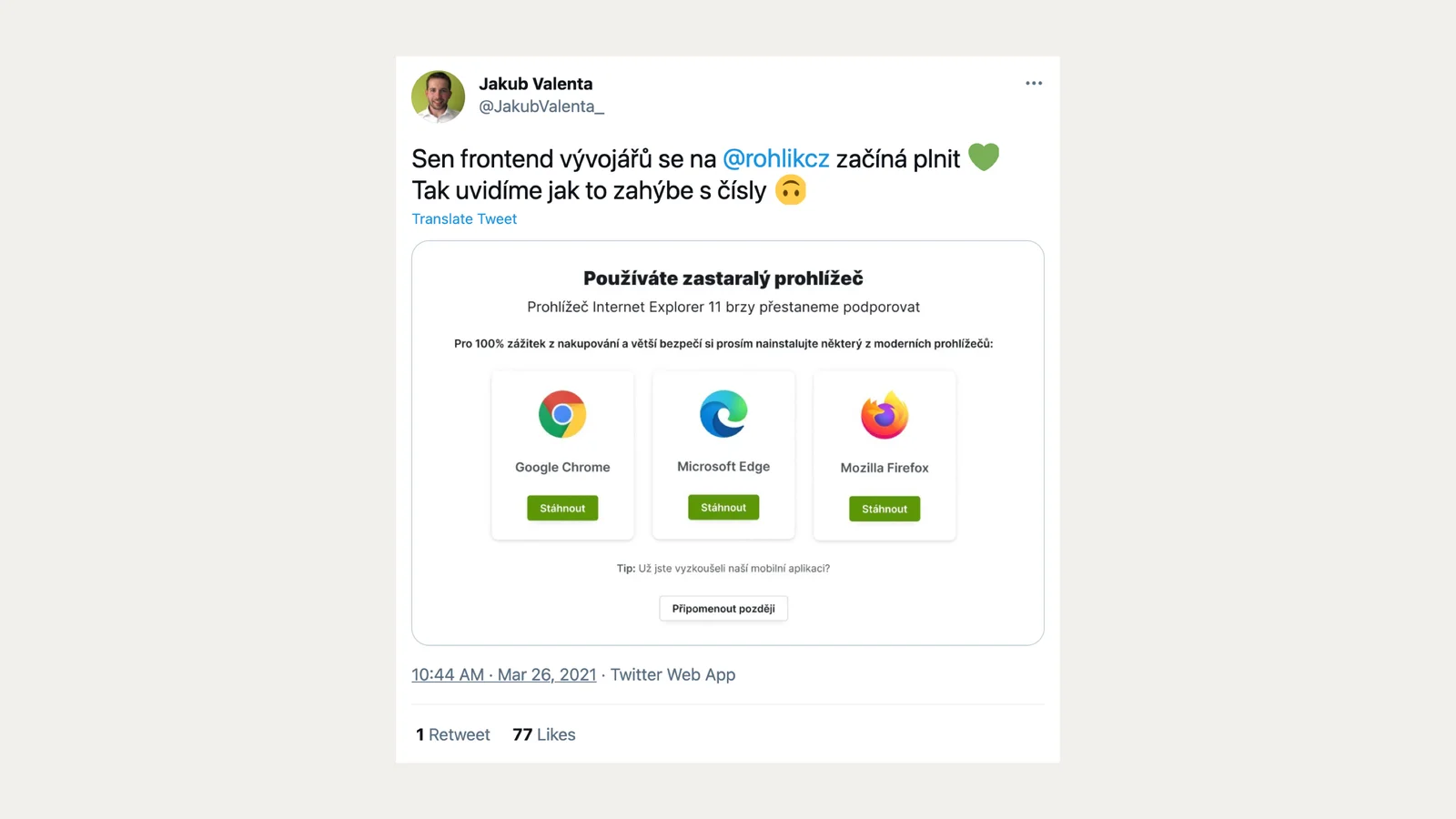Image resolution: width=1456 pixels, height=819 pixels.
Task: Dismiss the warning with Připomenout později
Action: click(x=723, y=608)
